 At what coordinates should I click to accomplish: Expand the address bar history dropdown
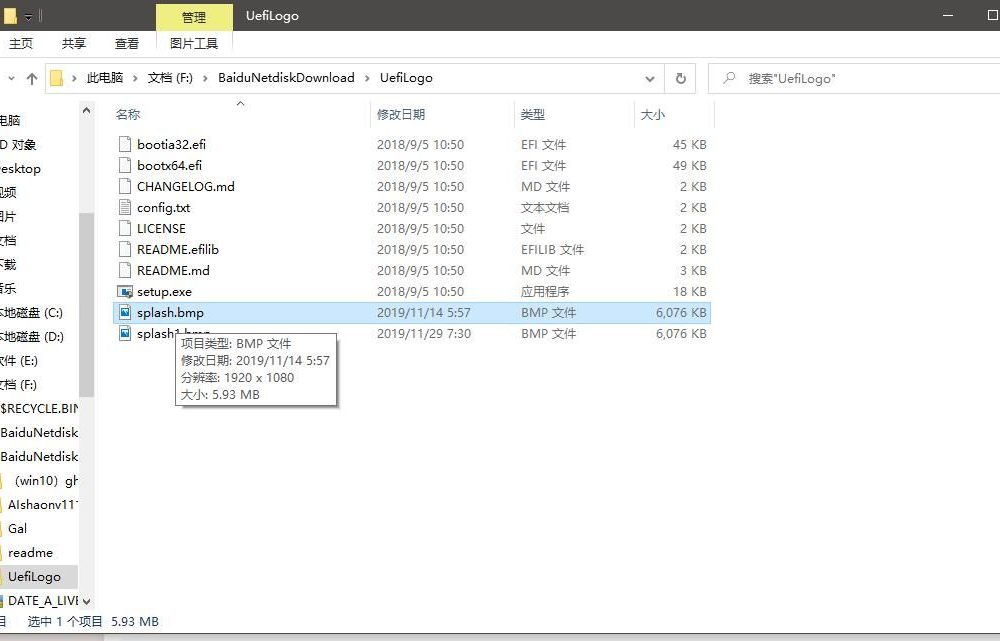click(650, 78)
